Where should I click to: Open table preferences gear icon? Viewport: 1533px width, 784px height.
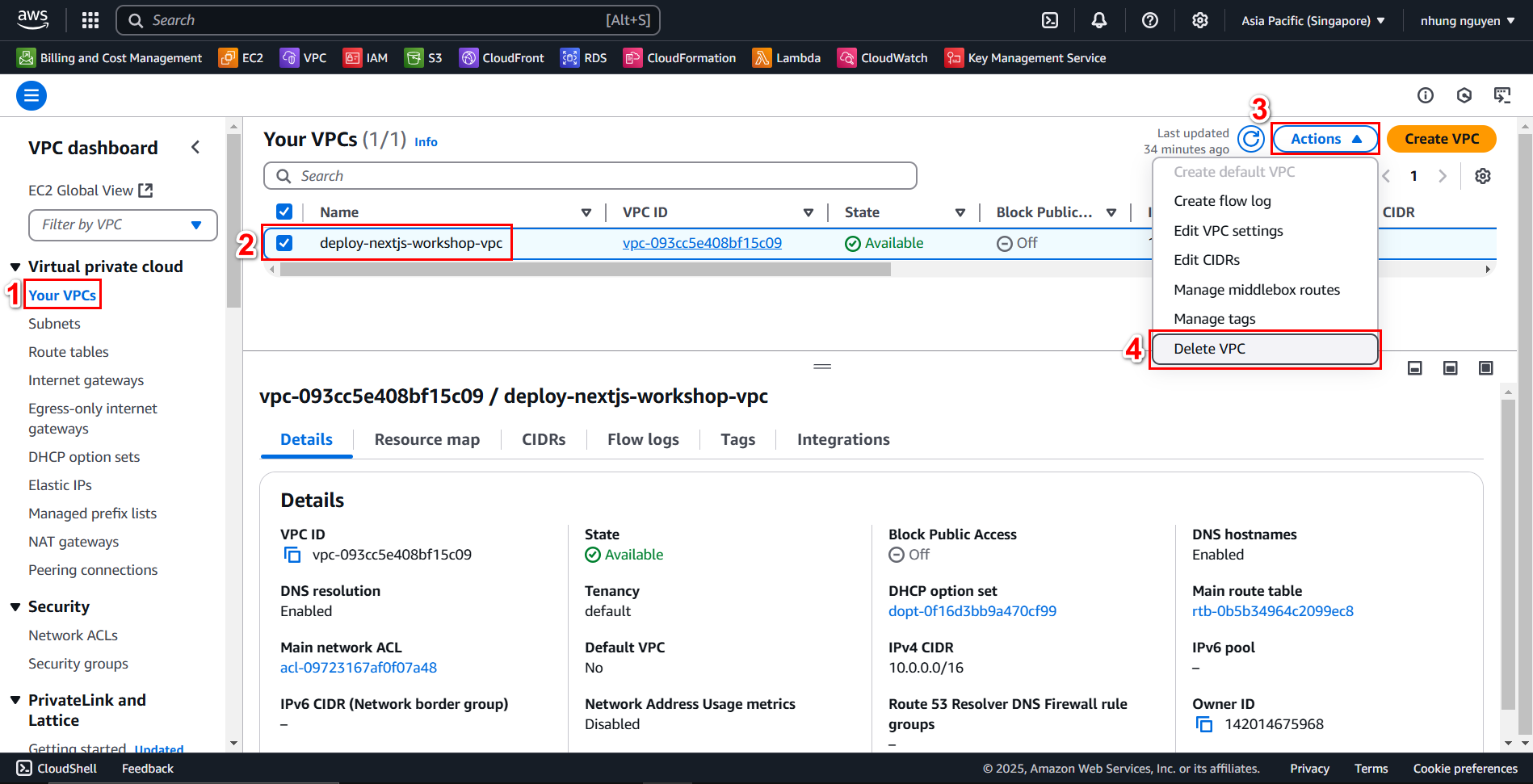[1482, 176]
